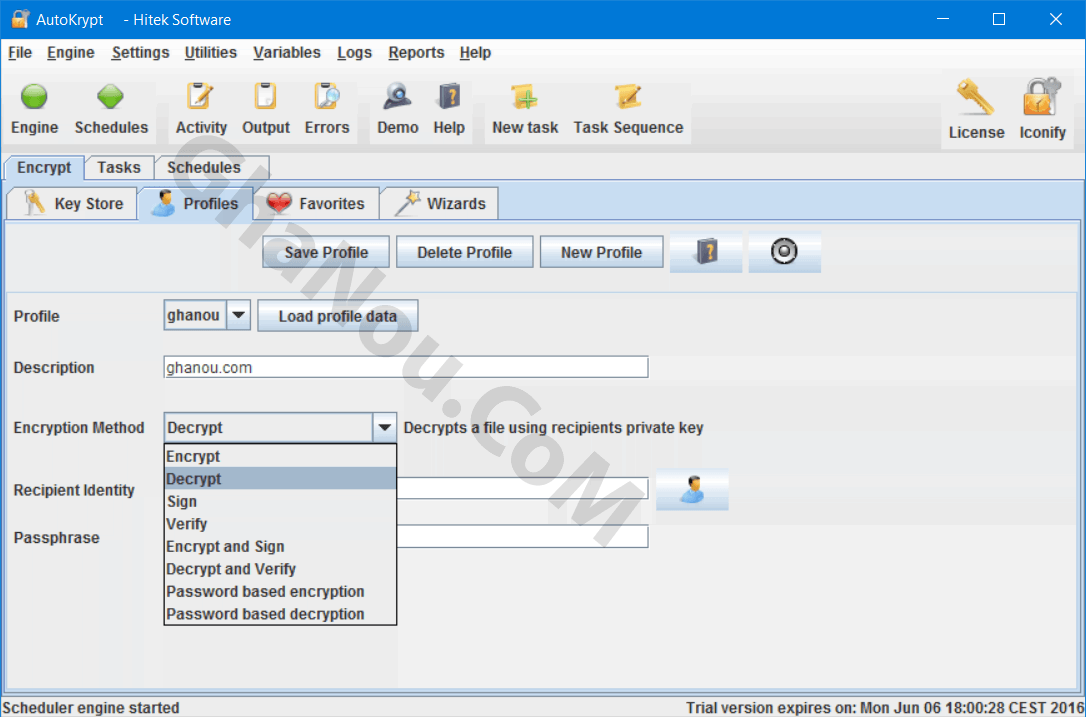
Task: Open the Wizards tab
Action: [439, 204]
